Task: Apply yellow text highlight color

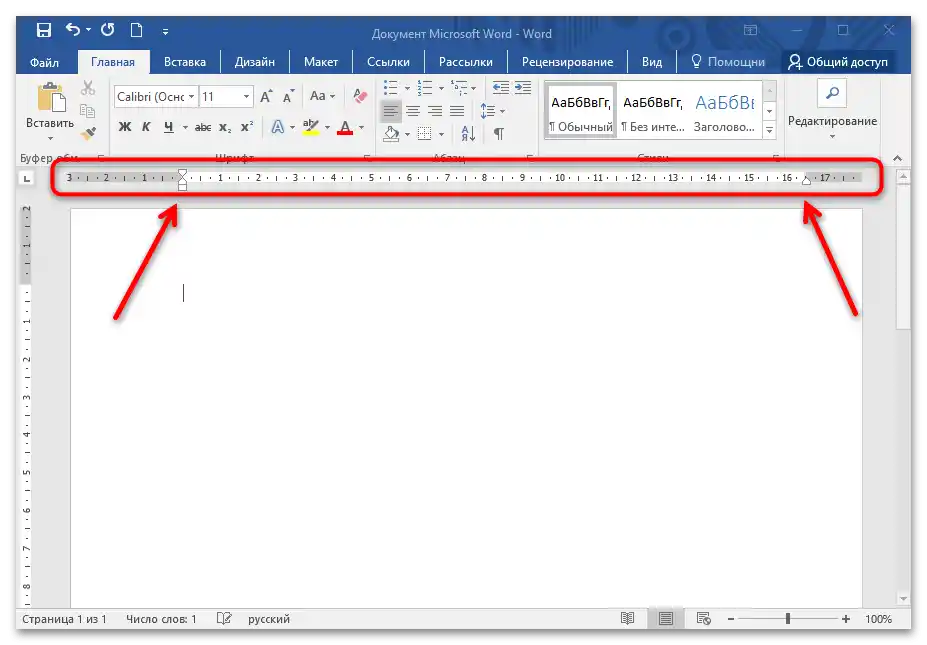Action: click(311, 127)
